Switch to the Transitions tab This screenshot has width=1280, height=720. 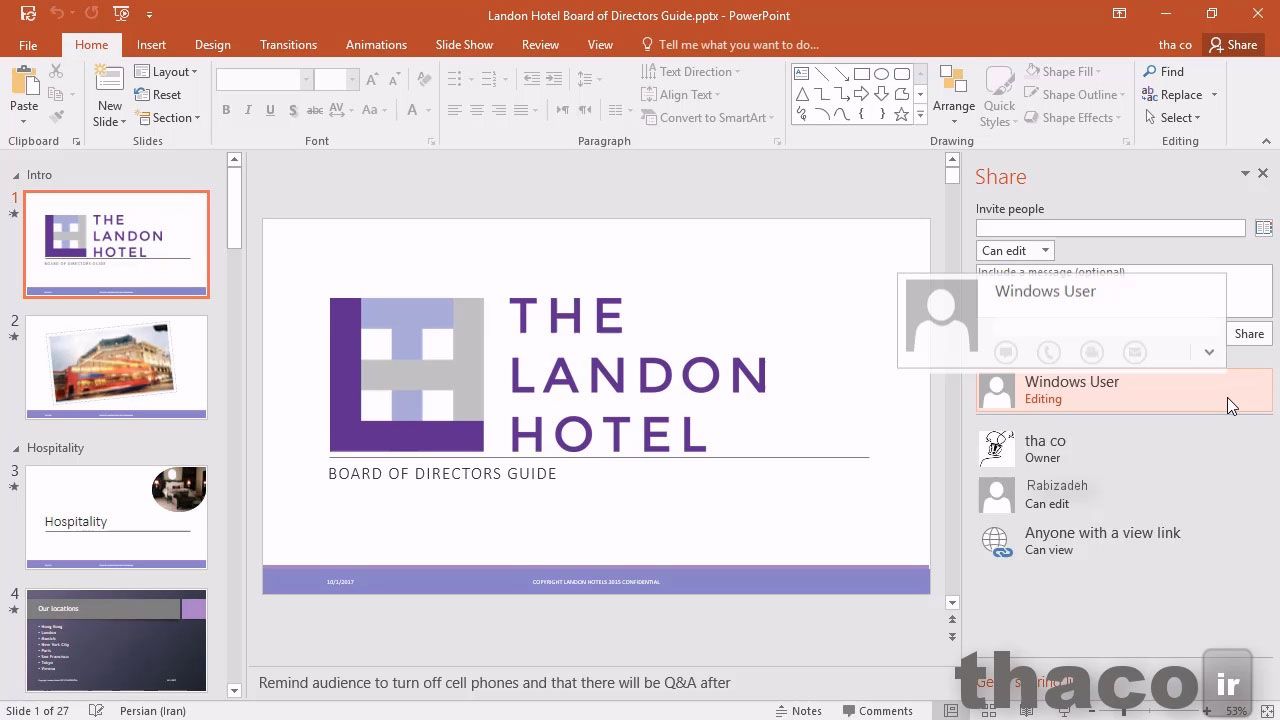[288, 45]
